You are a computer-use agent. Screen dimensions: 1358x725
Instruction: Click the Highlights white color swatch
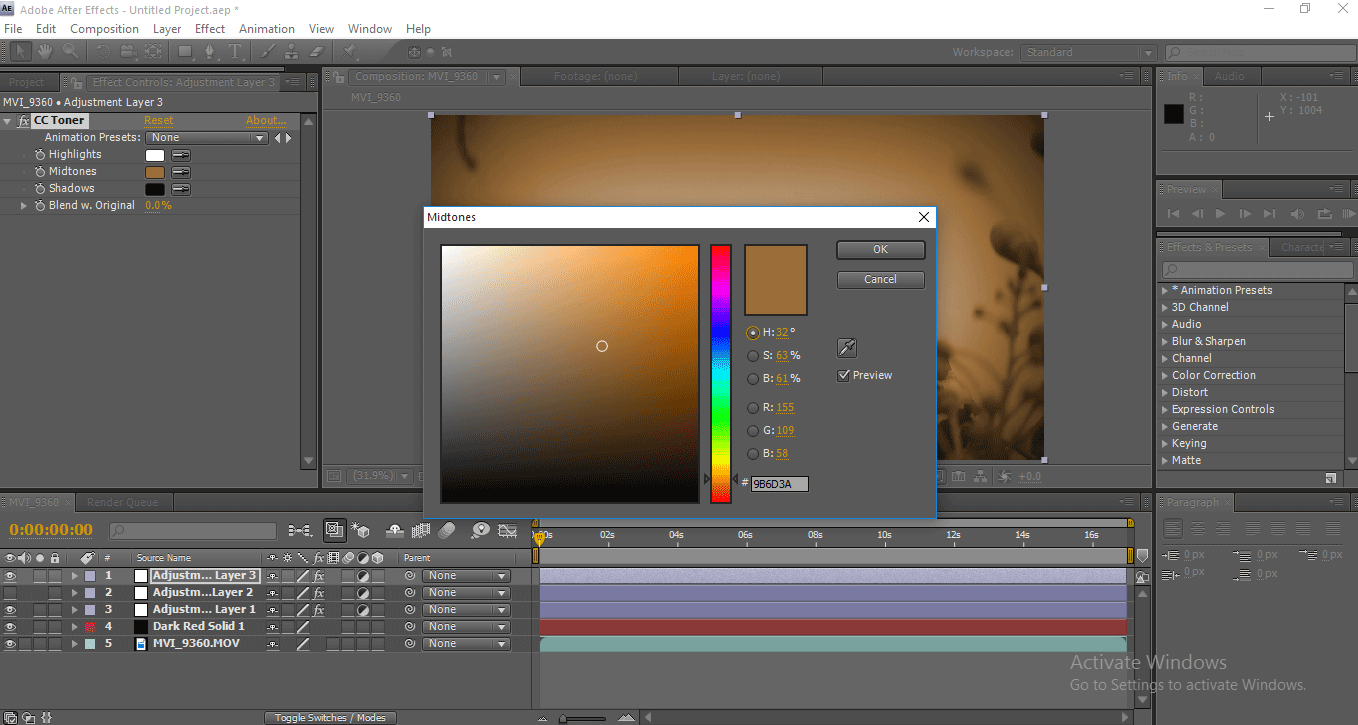coord(155,155)
